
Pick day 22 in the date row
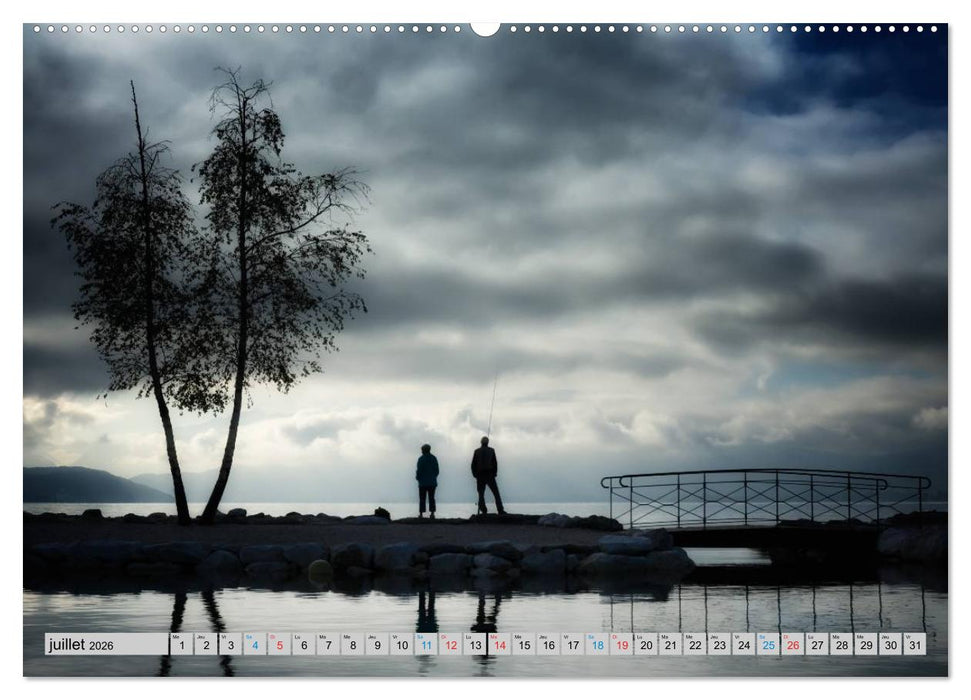point(694,645)
